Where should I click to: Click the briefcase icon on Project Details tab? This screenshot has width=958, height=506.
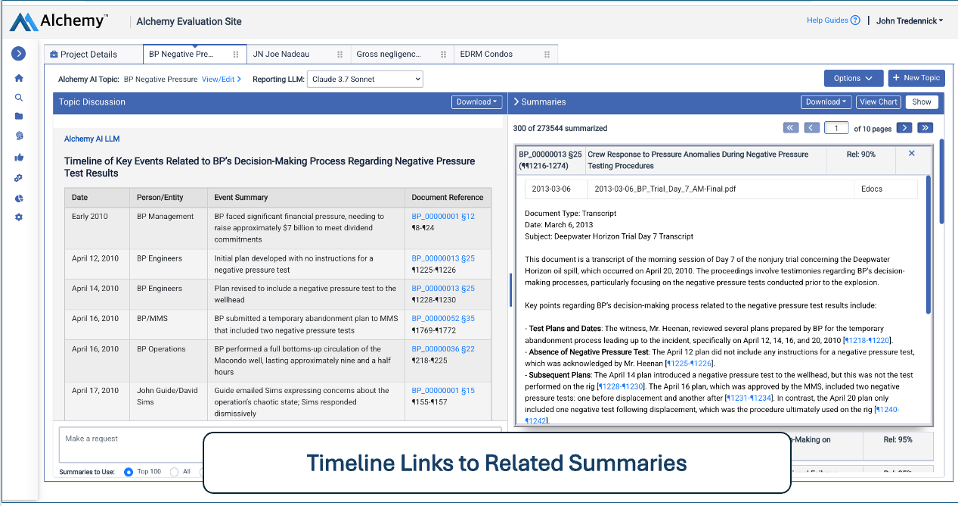click(x=54, y=54)
